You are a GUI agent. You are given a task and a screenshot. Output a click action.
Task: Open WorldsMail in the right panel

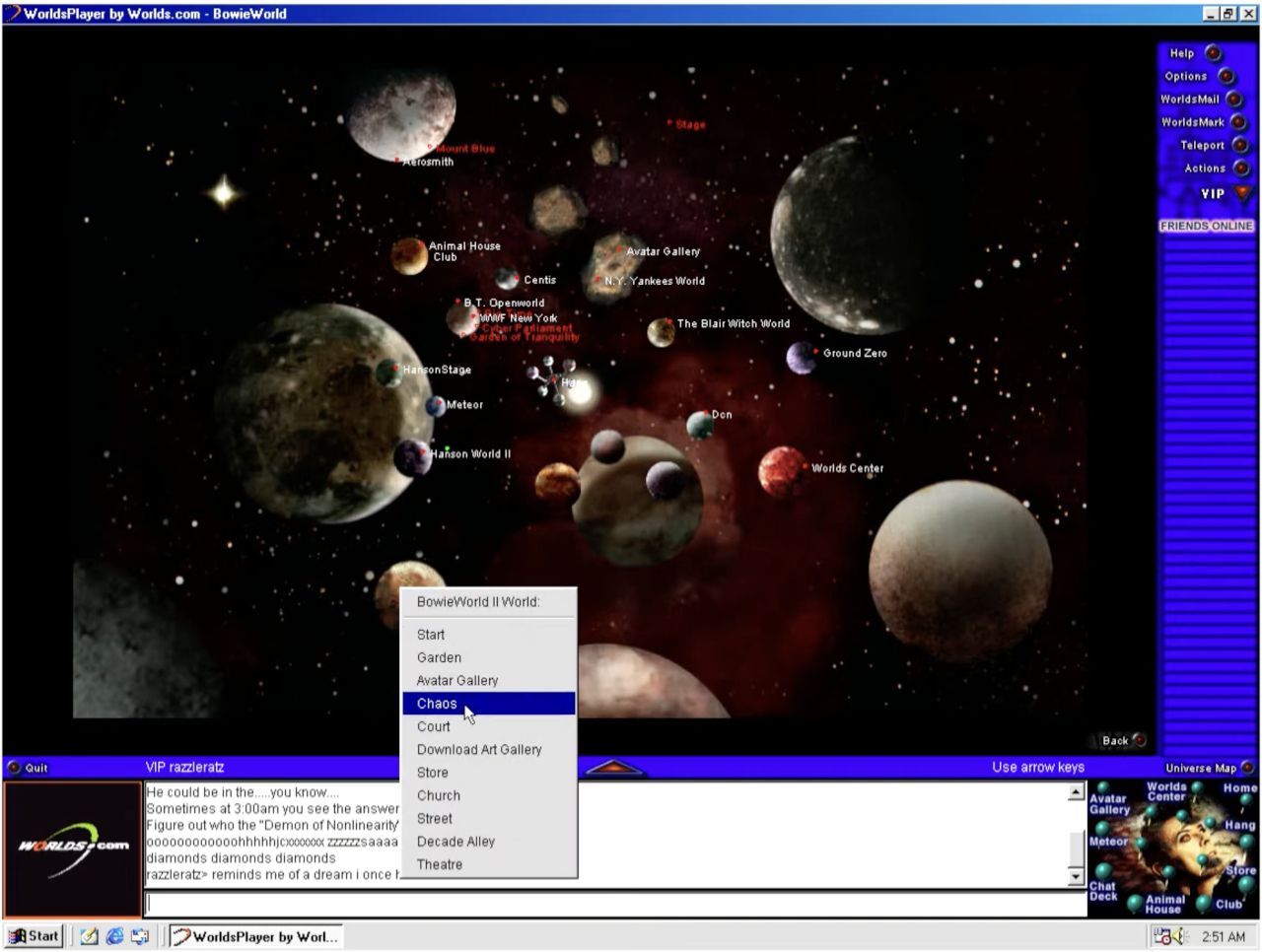pos(1234,100)
